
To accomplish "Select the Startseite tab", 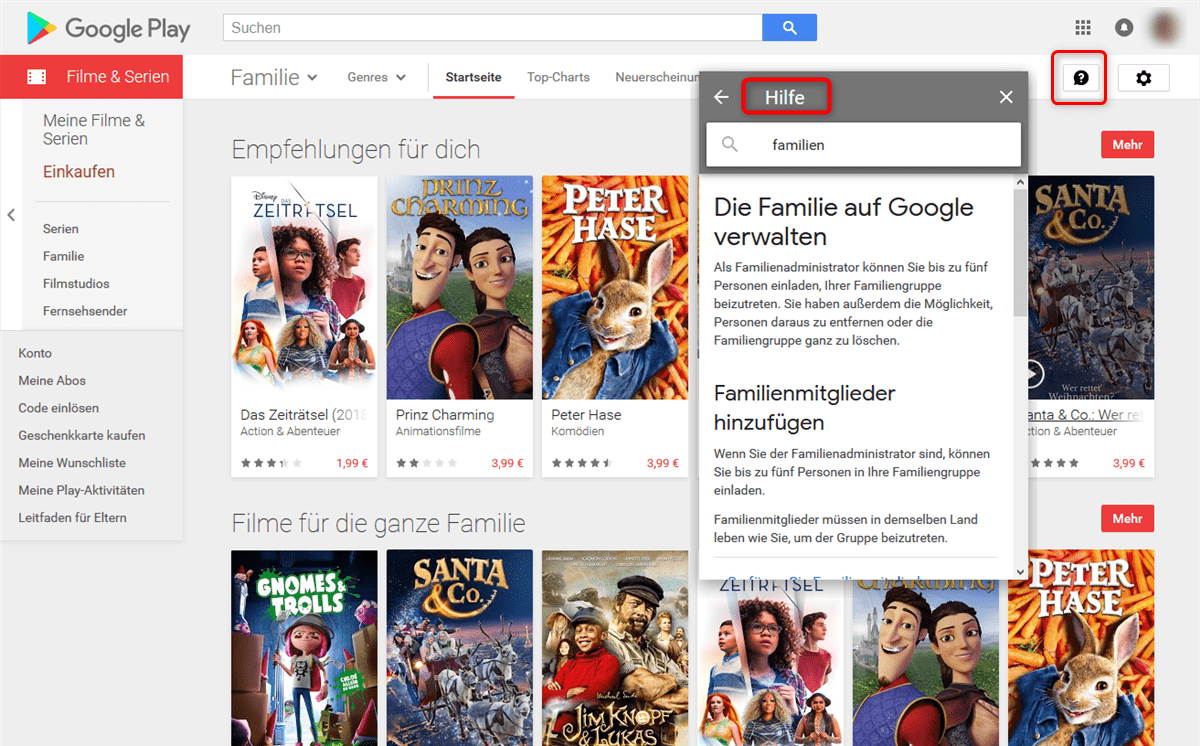I will click(473, 77).
